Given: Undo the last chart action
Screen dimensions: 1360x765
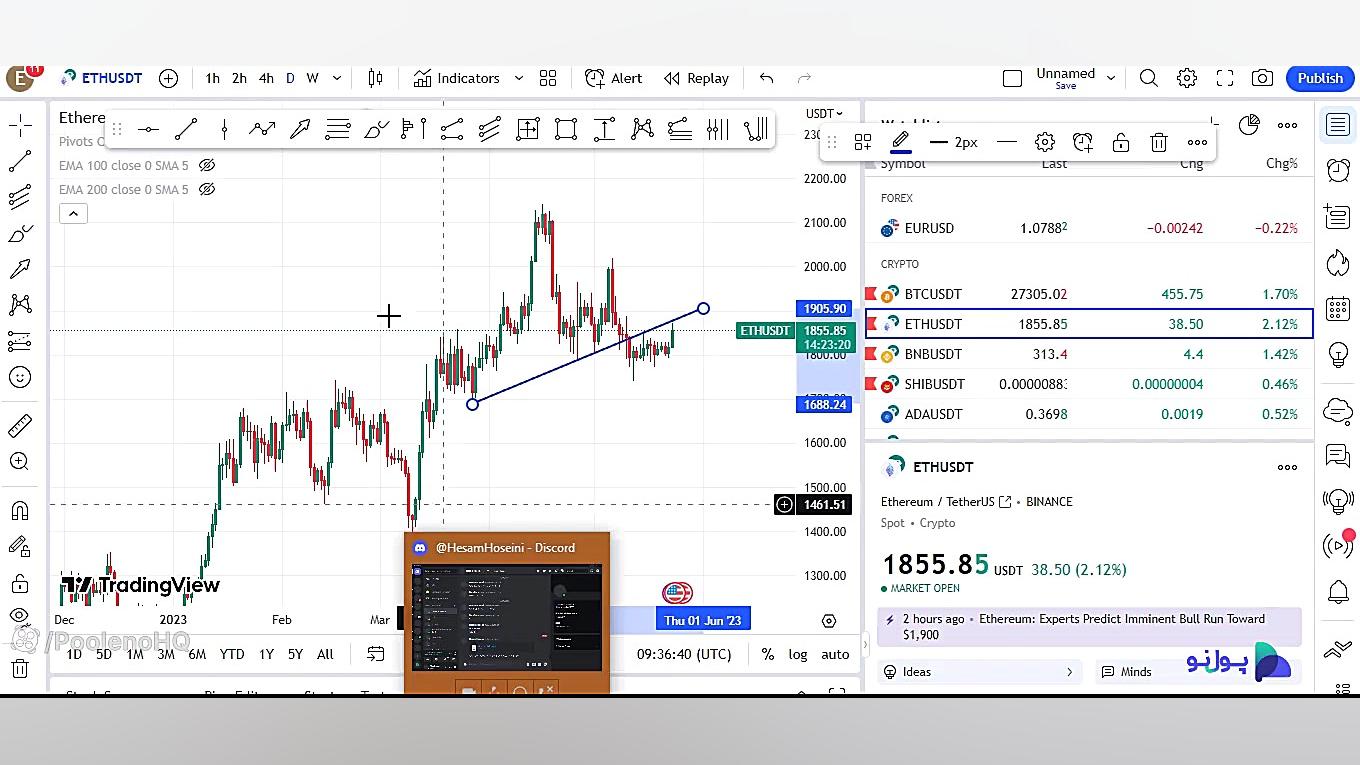Looking at the screenshot, I should tap(766, 78).
